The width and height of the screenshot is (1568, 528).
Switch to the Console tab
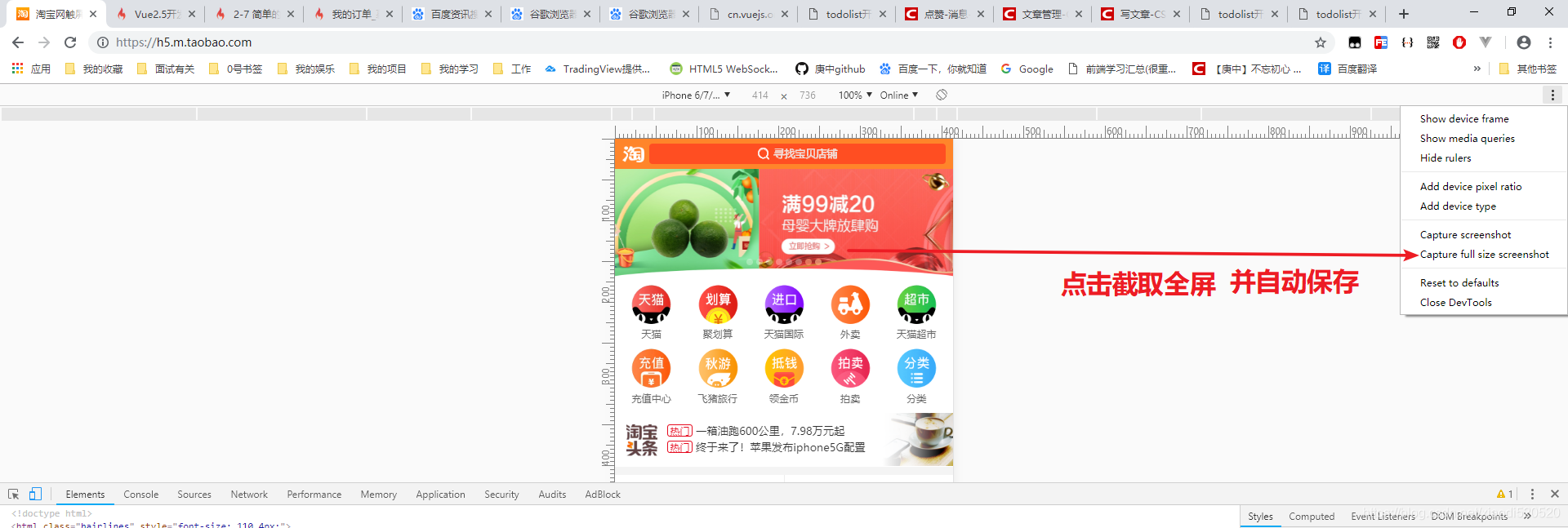tap(140, 495)
